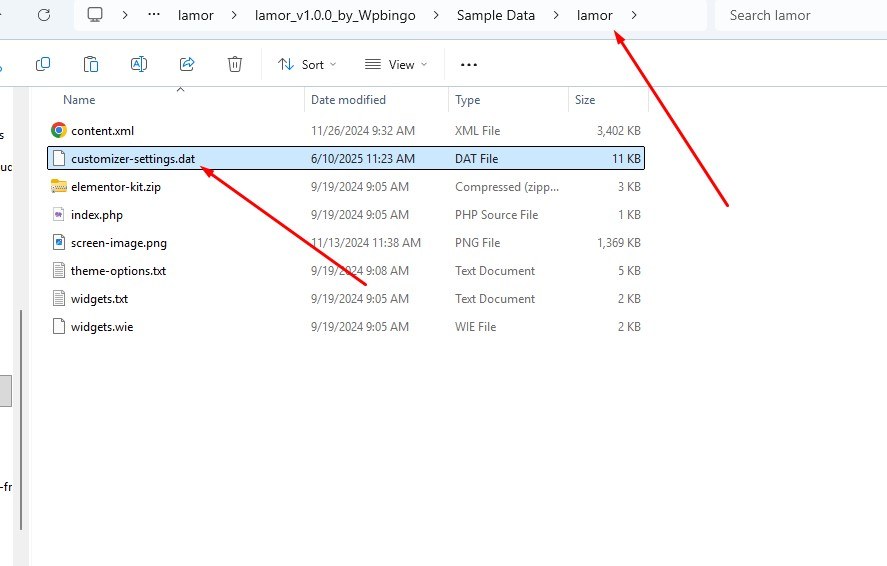Expand chevron after lamor in breadcrumb
This screenshot has height=566, width=887.
[x=634, y=15]
